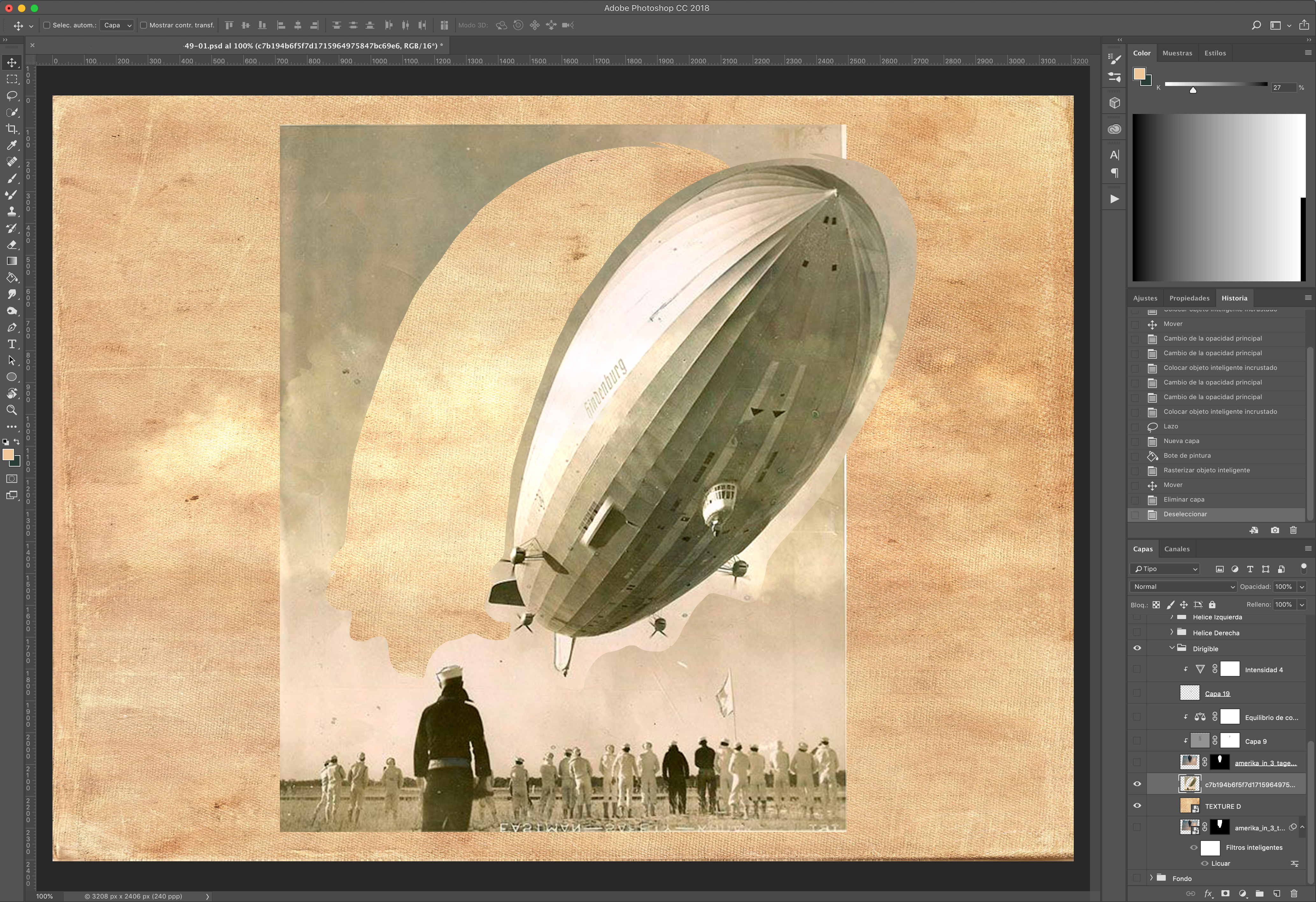Image resolution: width=1316 pixels, height=902 pixels.
Task: Select the Paint Bucket tool in the toolbox
Action: coord(12,278)
